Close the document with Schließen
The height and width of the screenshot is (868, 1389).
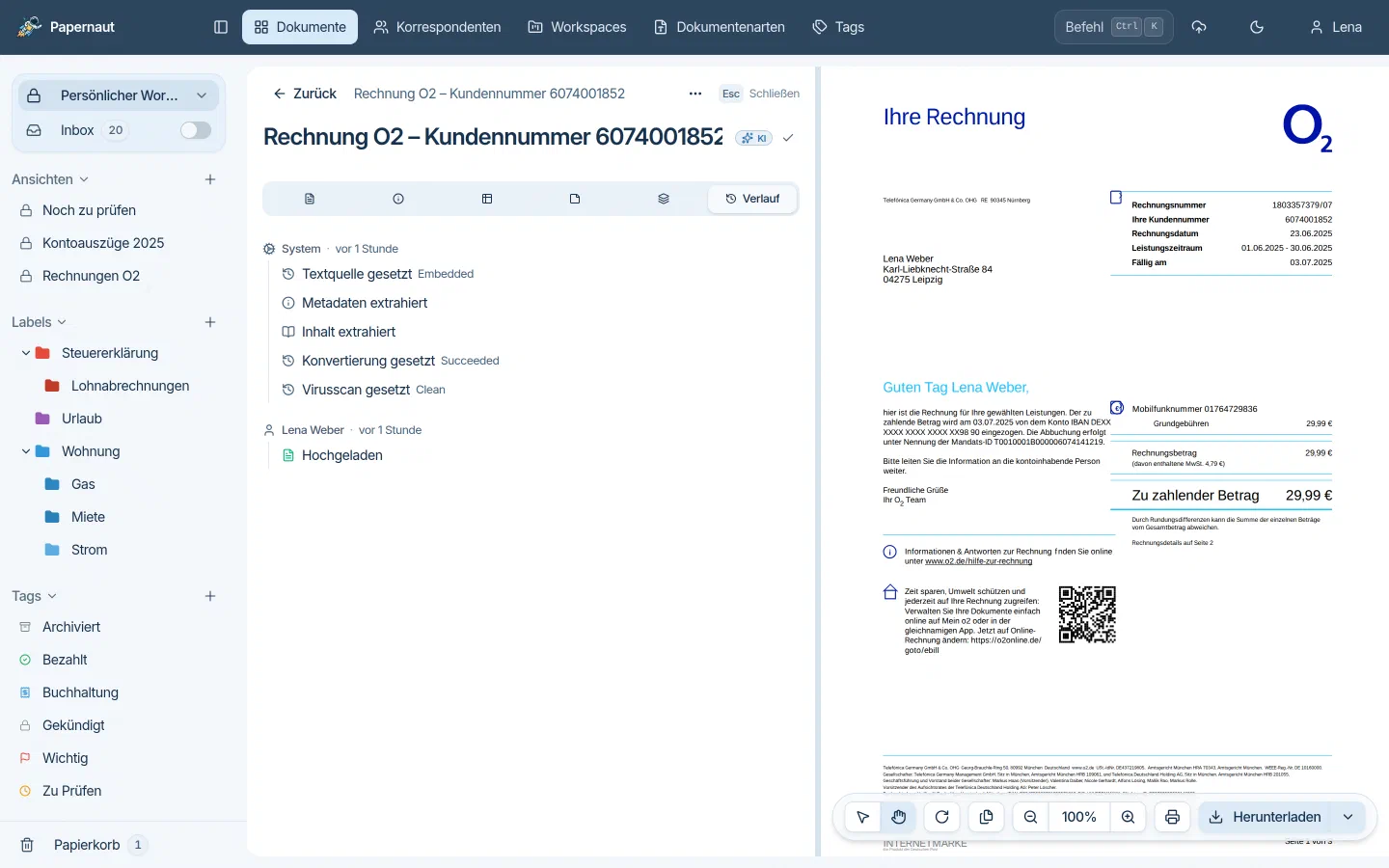(760, 94)
